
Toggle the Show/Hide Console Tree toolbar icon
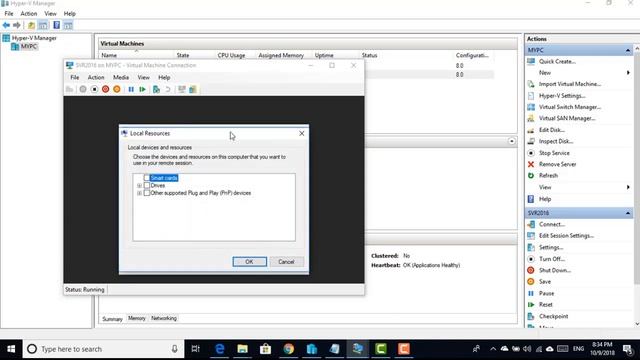[42, 25]
